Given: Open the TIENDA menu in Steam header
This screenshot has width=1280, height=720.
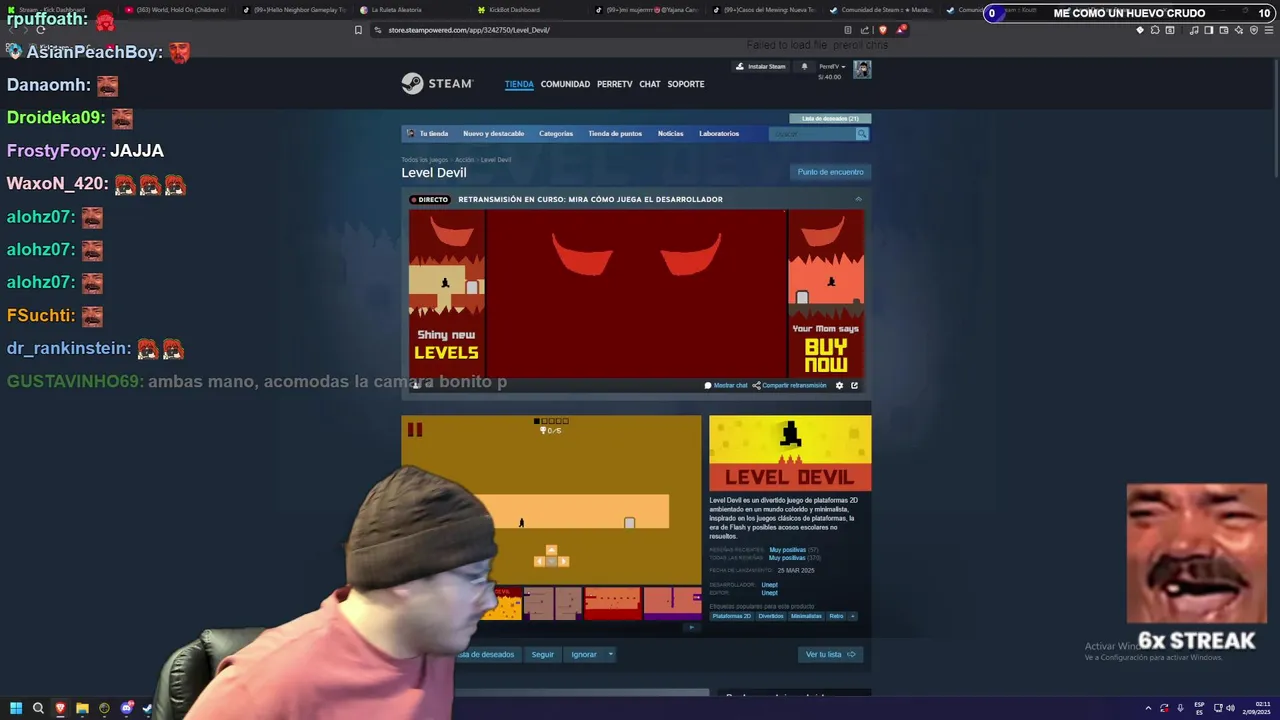Looking at the screenshot, I should 519,84.
